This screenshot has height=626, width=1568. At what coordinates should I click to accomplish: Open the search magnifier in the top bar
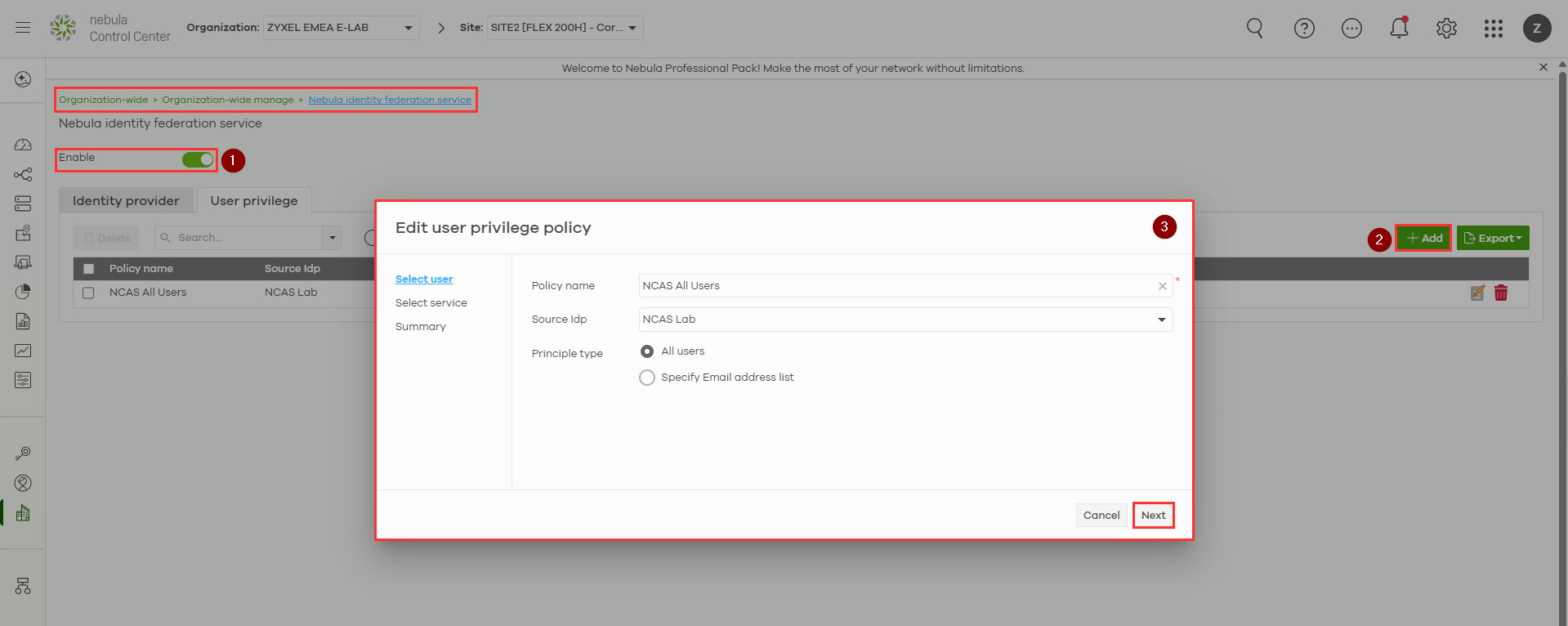pyautogui.click(x=1255, y=29)
